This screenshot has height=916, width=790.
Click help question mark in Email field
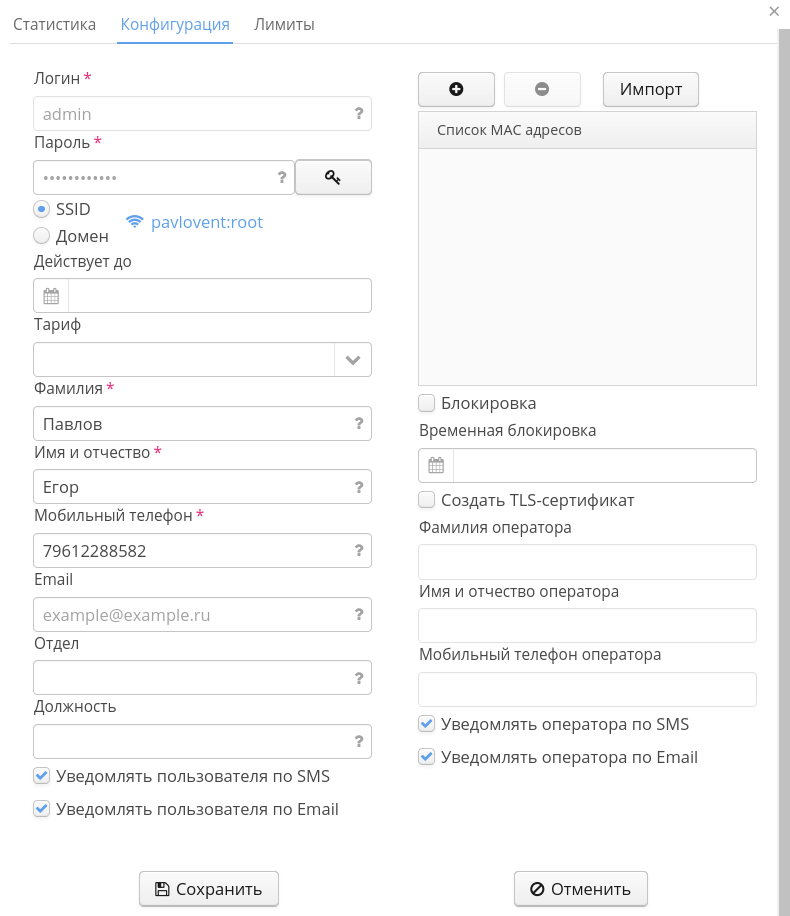coord(359,614)
